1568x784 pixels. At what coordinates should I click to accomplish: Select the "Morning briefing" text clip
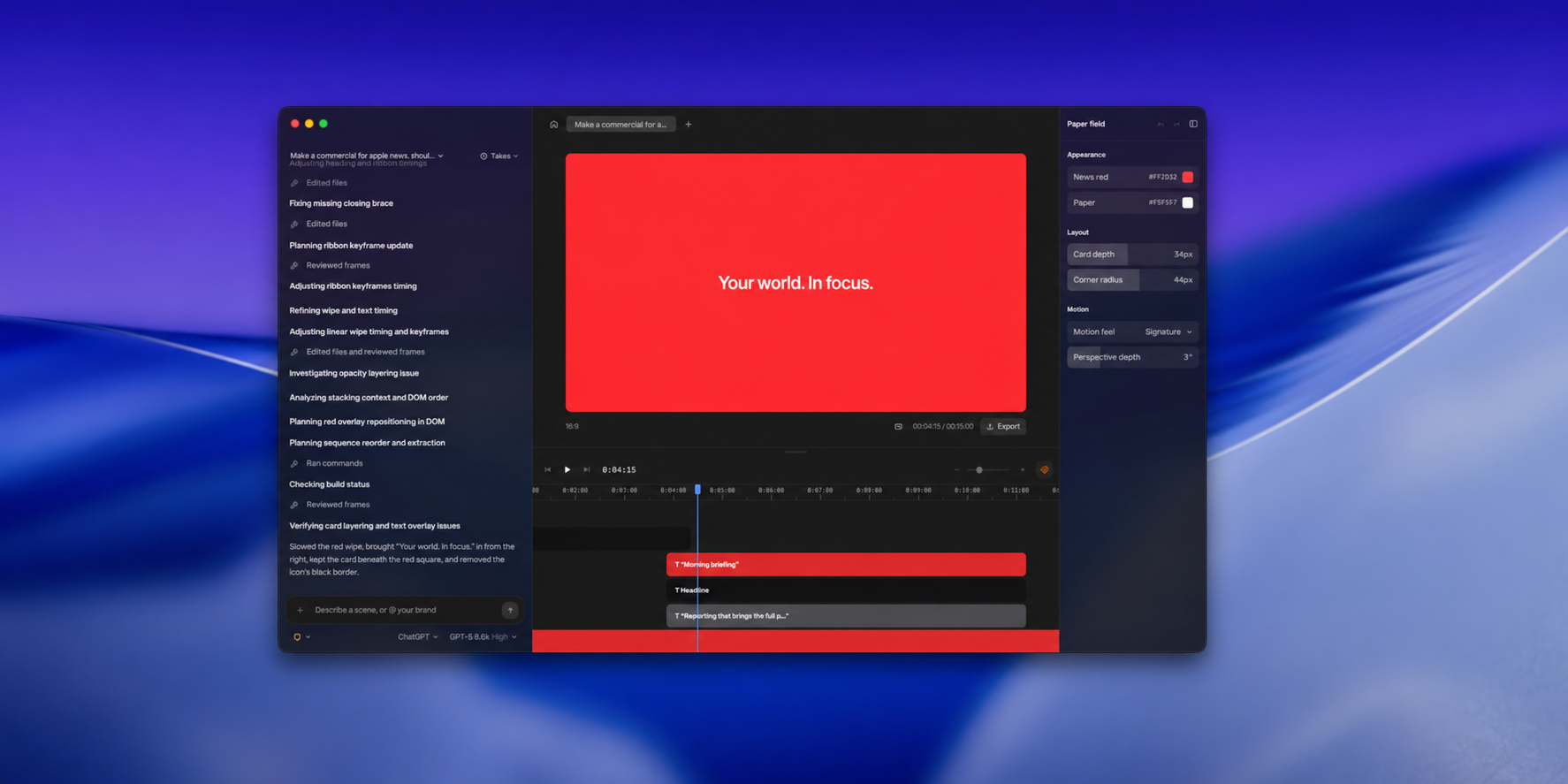846,565
